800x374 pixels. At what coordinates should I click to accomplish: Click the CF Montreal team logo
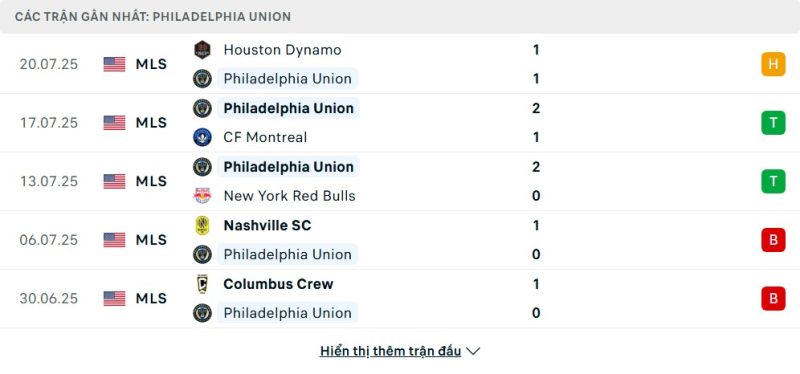(202, 137)
